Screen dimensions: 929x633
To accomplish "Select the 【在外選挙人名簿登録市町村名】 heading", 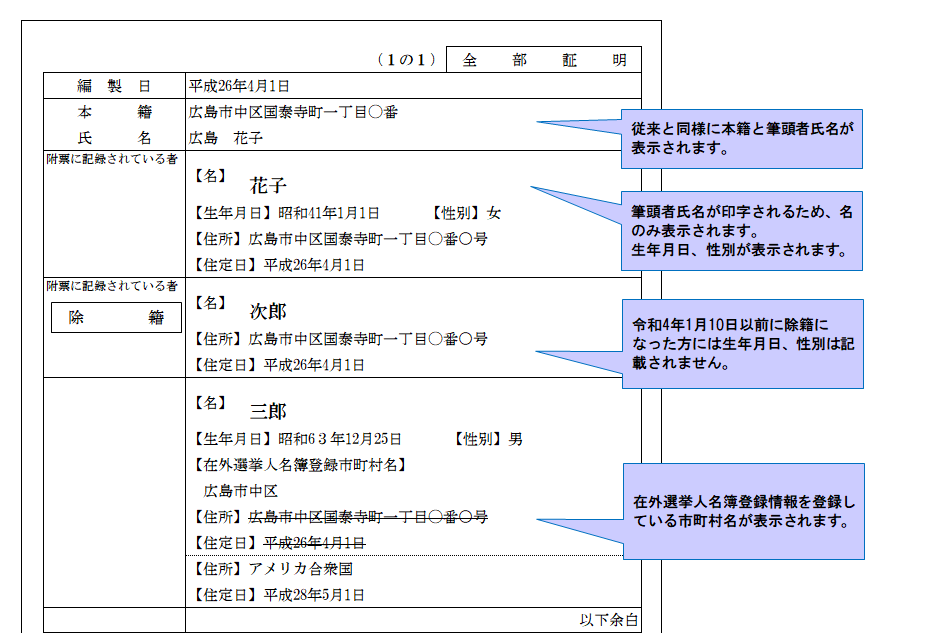I will (301, 465).
